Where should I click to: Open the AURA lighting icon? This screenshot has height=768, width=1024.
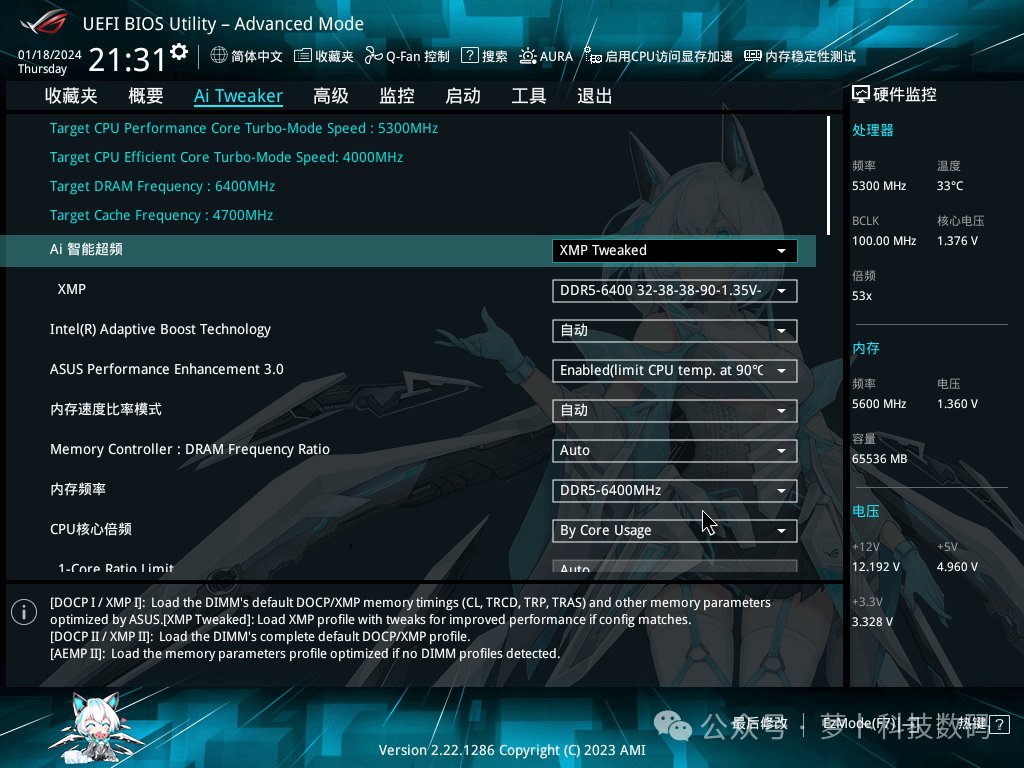click(x=528, y=56)
